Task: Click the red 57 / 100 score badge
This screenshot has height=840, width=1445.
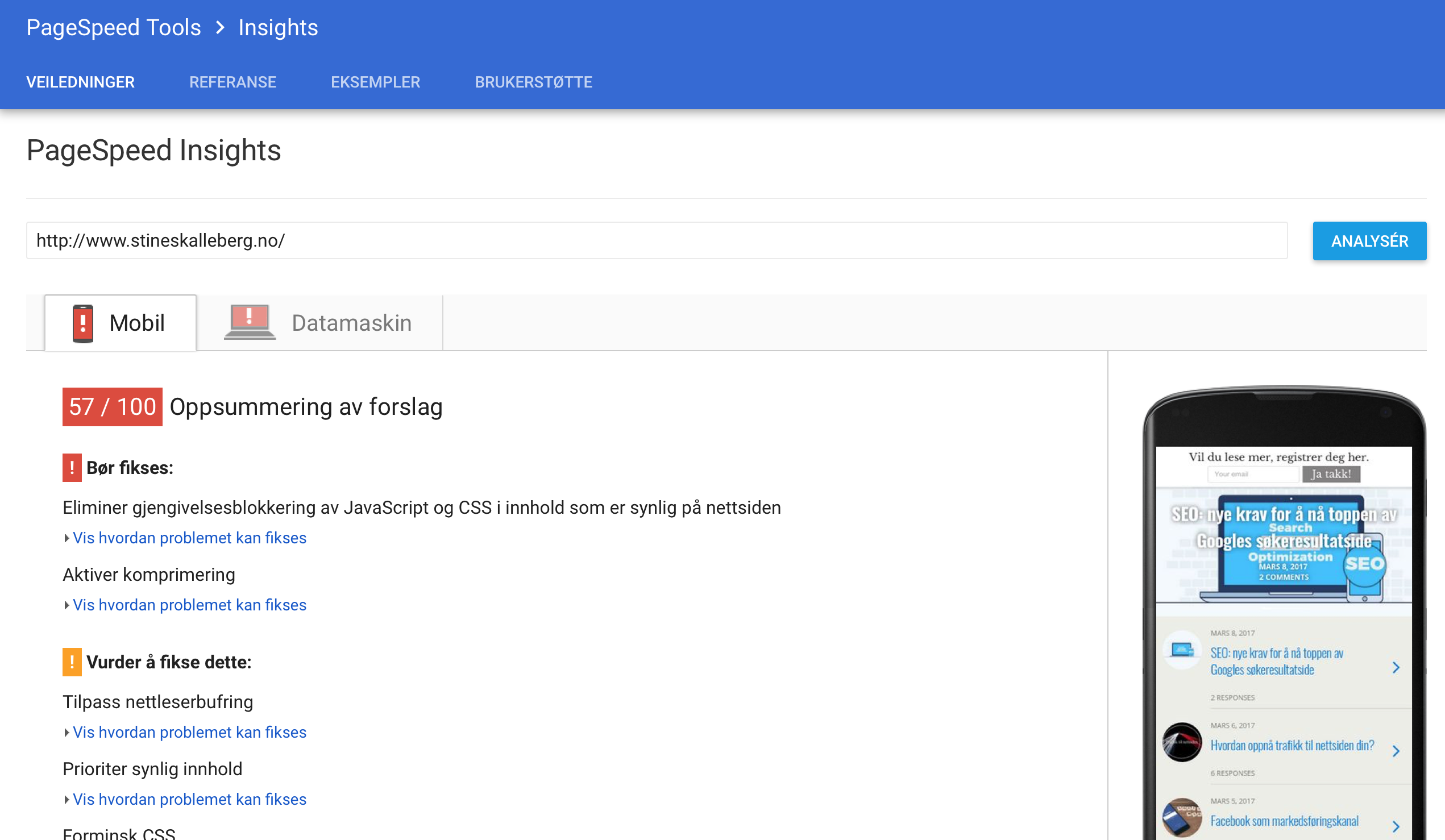Action: 113,407
